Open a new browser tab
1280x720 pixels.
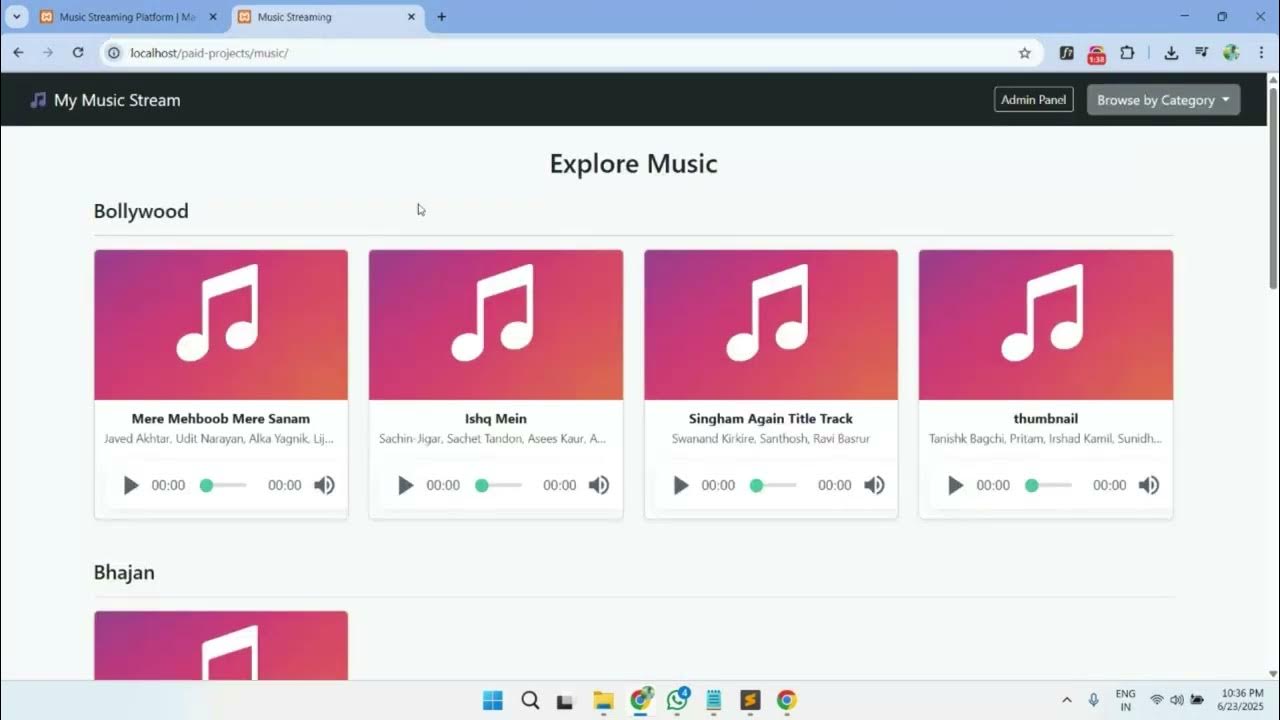(x=442, y=17)
